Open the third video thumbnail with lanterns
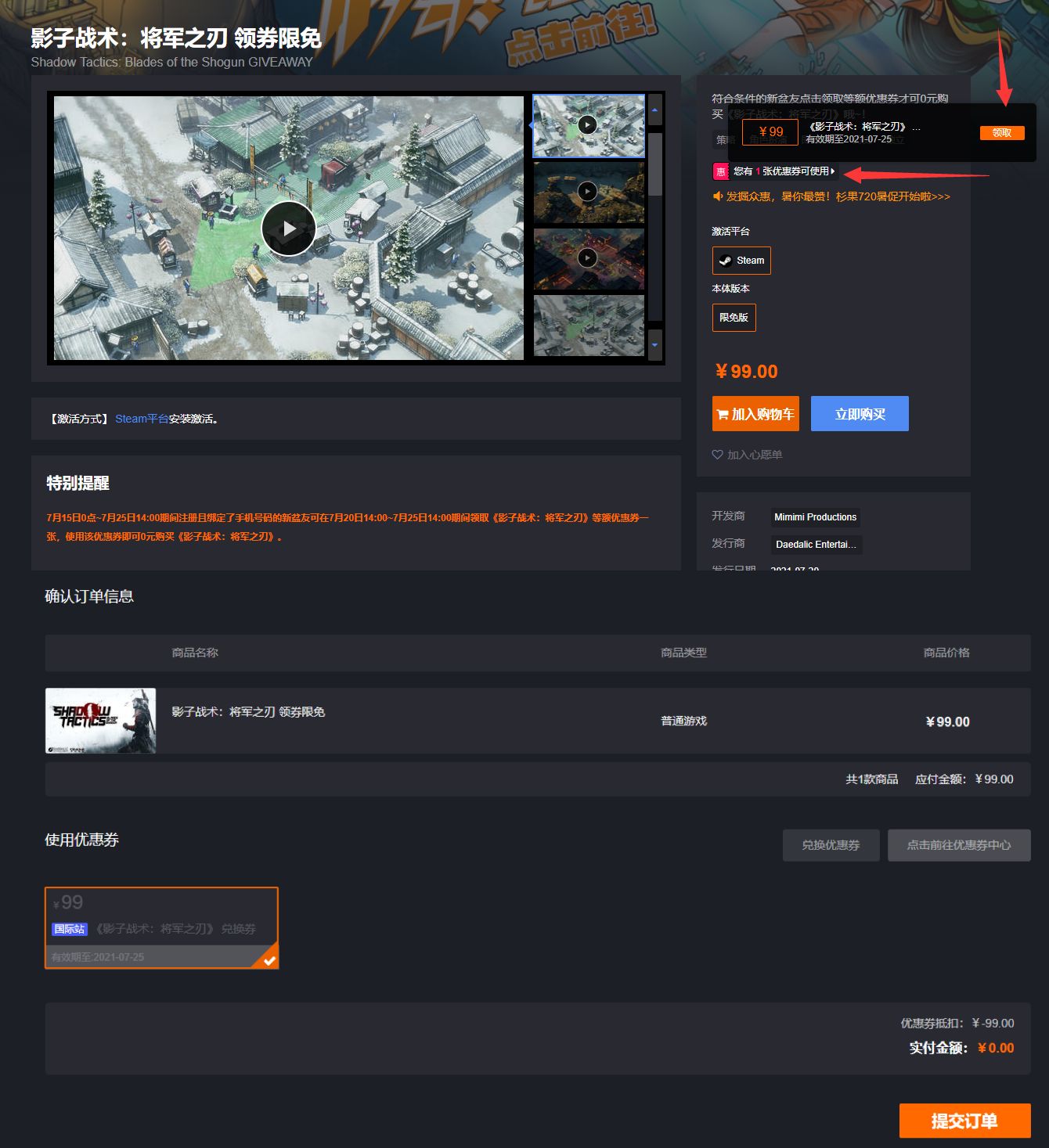 pos(588,258)
